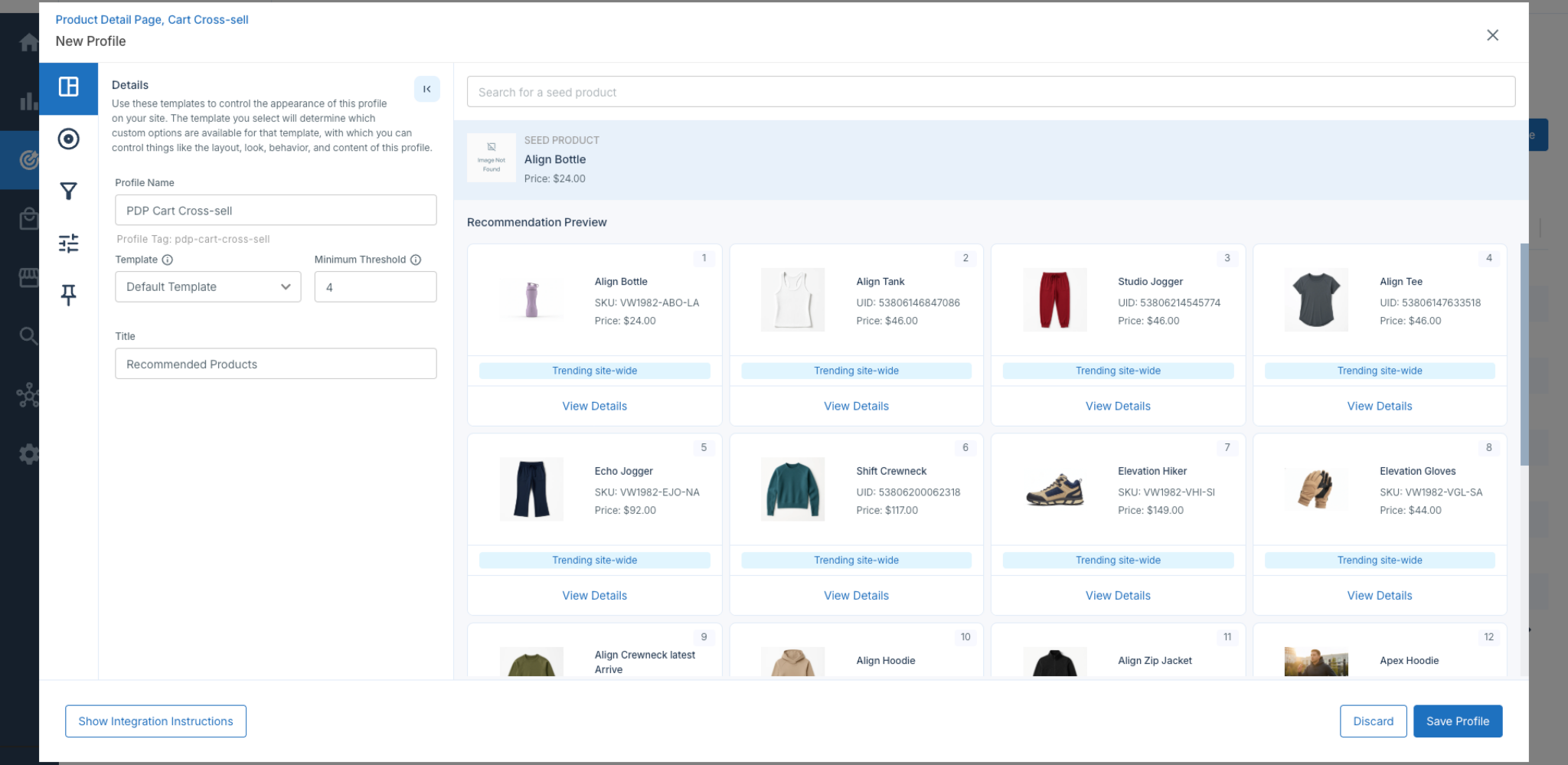1568x765 pixels.
Task: Click the Minimum Threshold value field
Action: coord(375,287)
